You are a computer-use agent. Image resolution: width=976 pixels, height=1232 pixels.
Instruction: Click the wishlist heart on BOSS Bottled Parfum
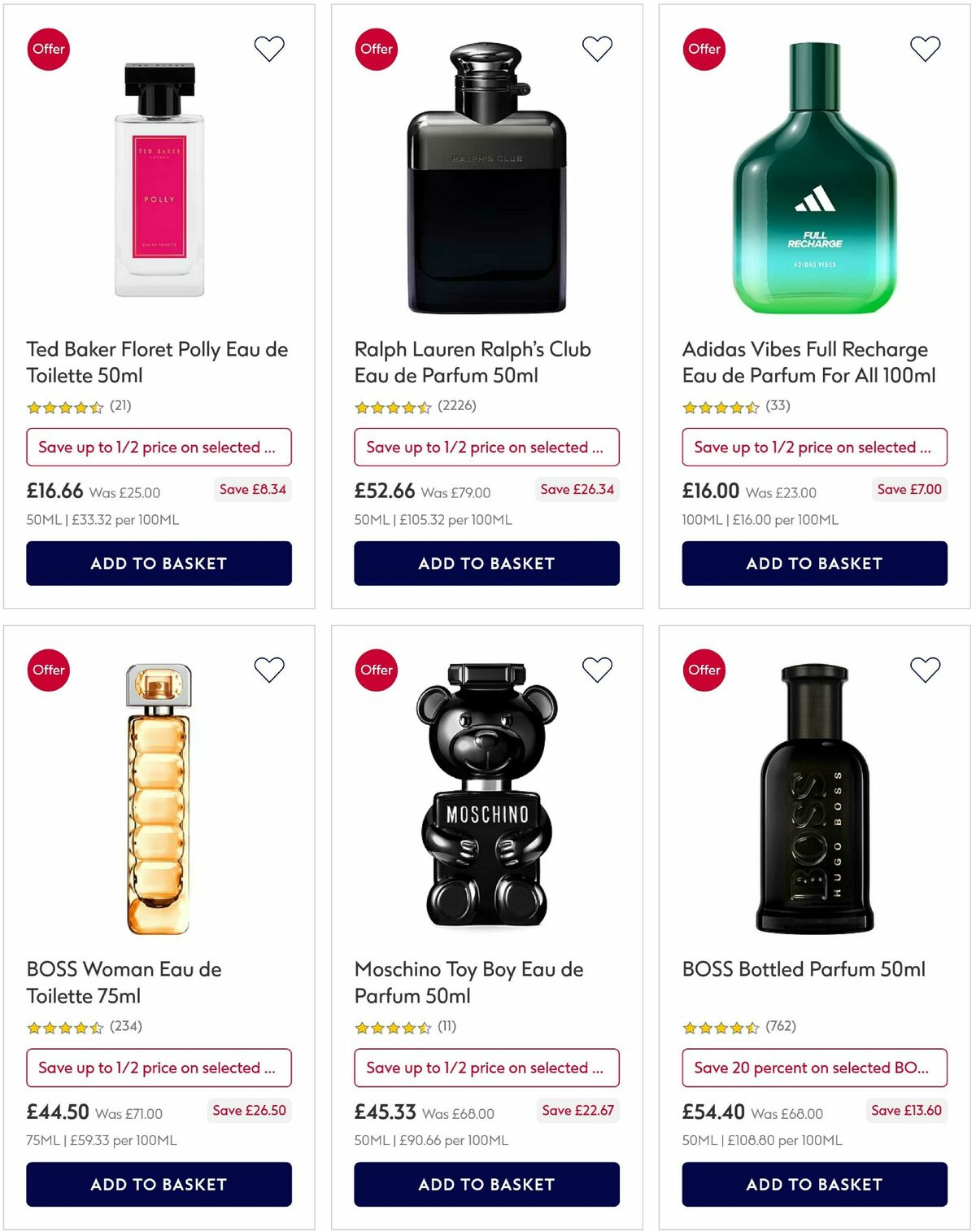pos(925,670)
